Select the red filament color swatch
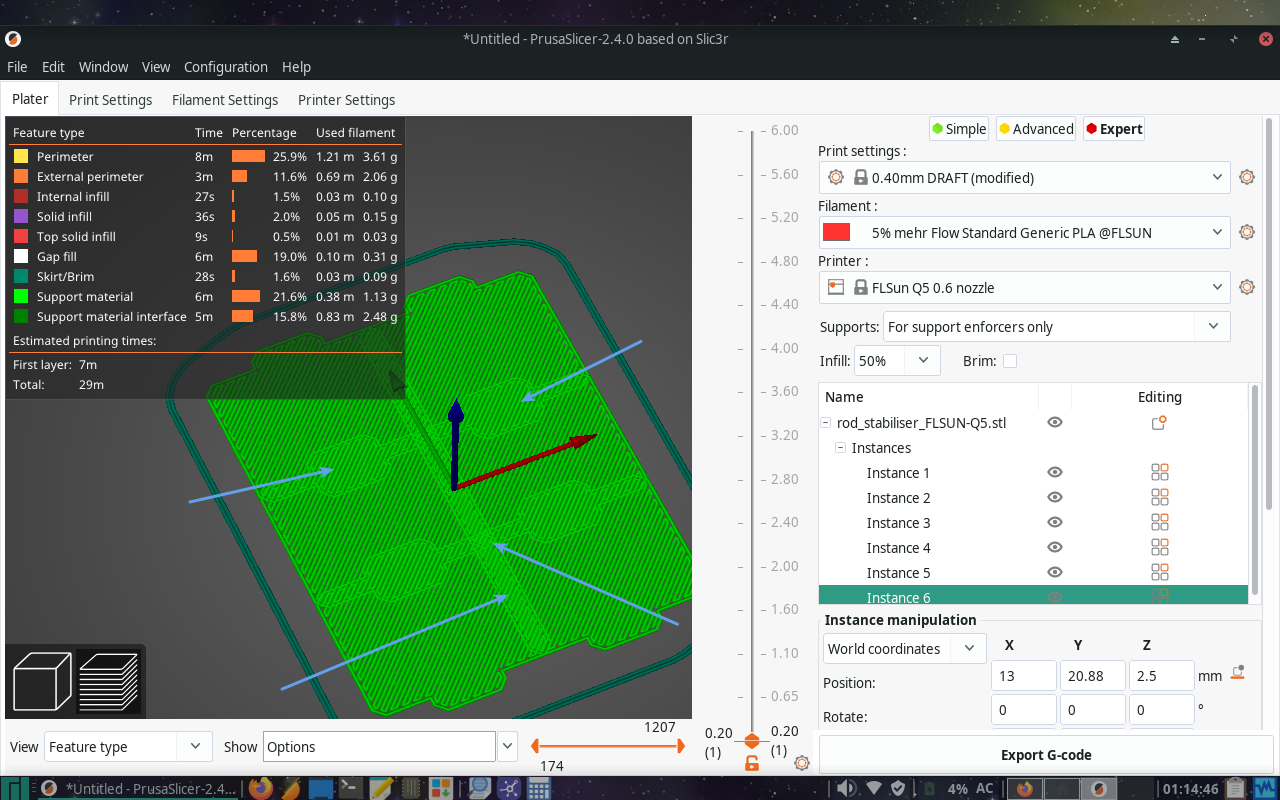Viewport: 1280px width, 800px height. 836,232
